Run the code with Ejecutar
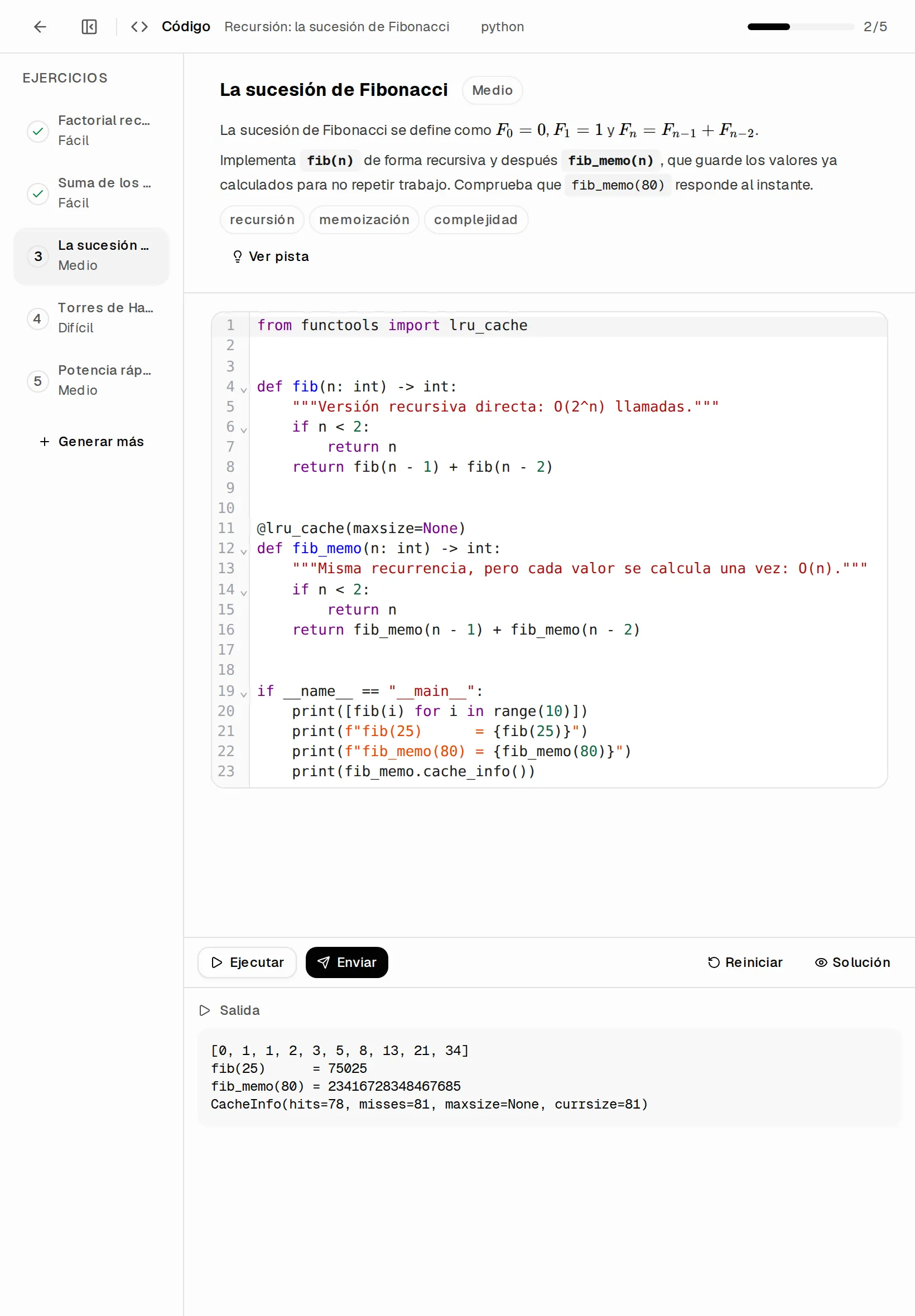The height and width of the screenshot is (1316, 915). [x=247, y=962]
